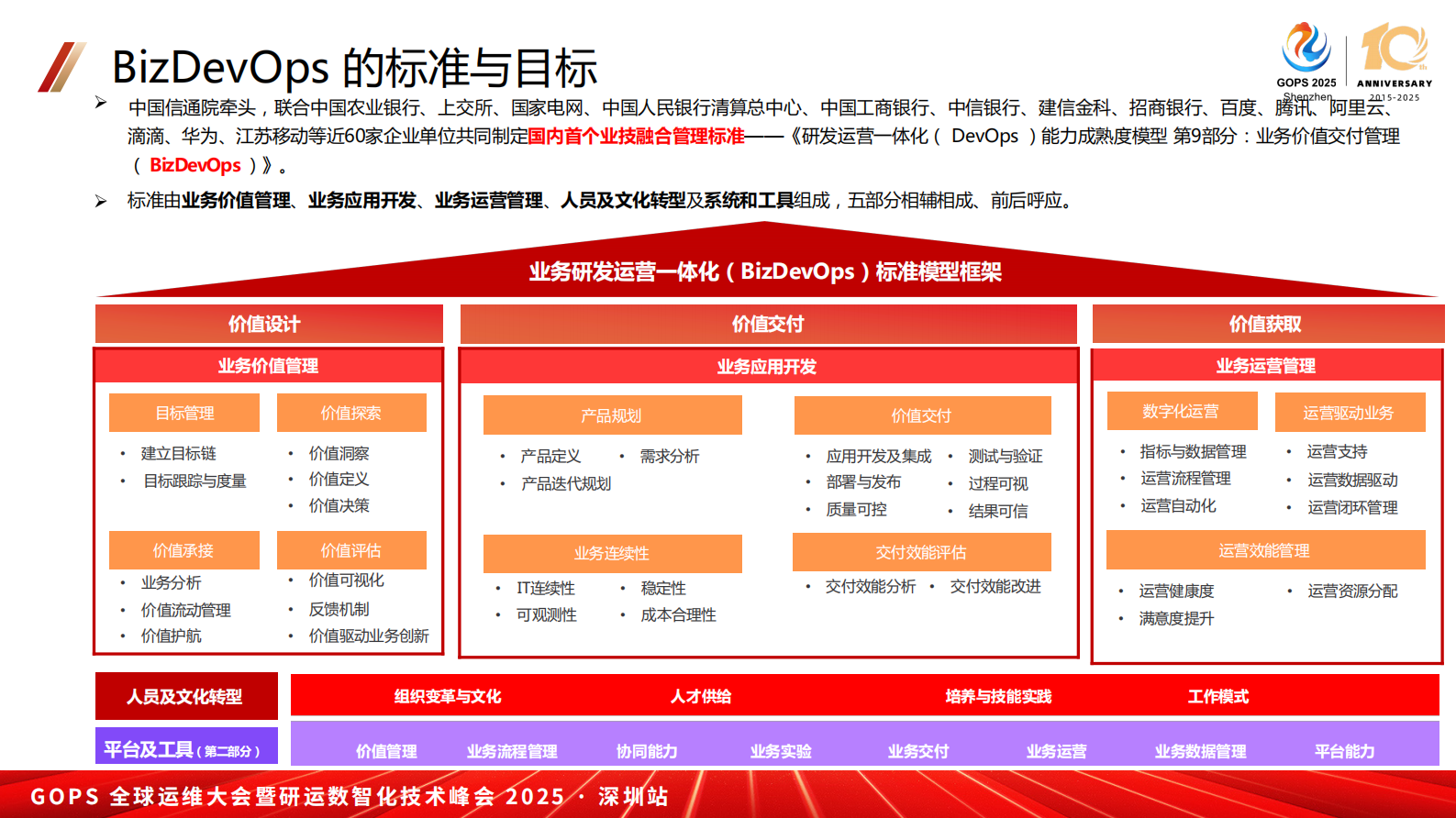Click 组织变革与文化 in red bar
1456x818 pixels.
click(x=448, y=696)
